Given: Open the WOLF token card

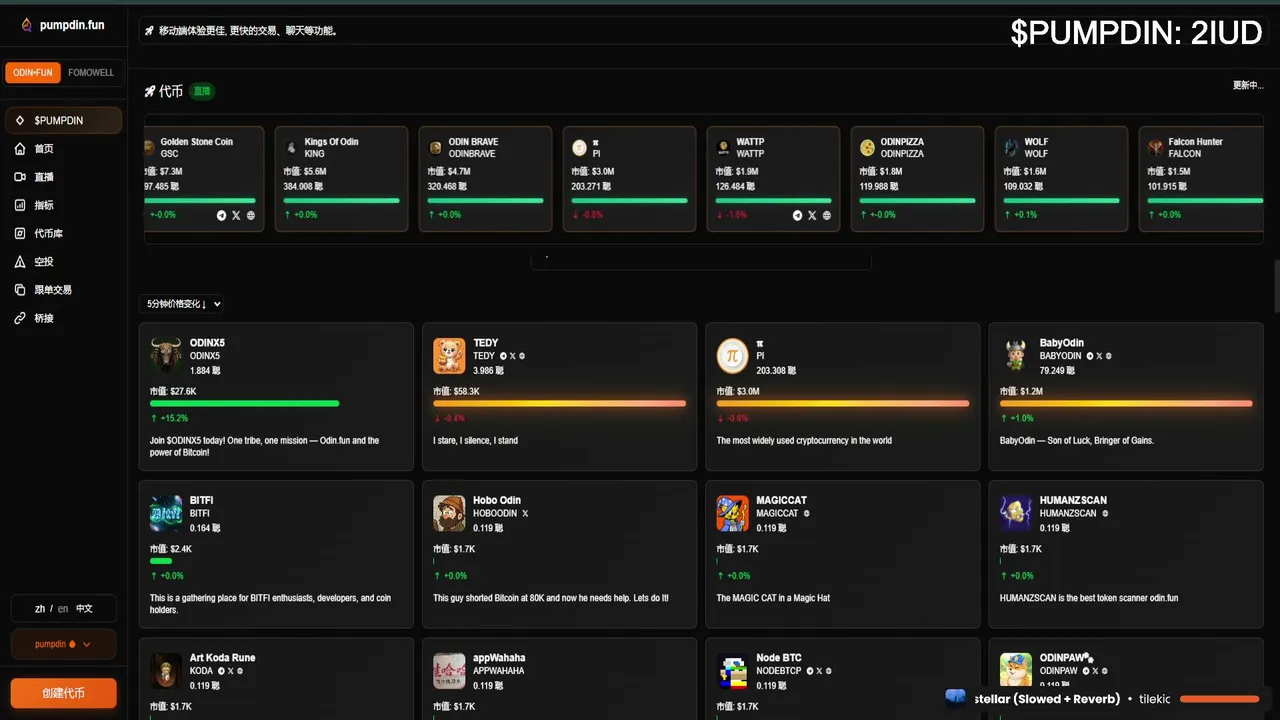Looking at the screenshot, I should [x=1061, y=179].
